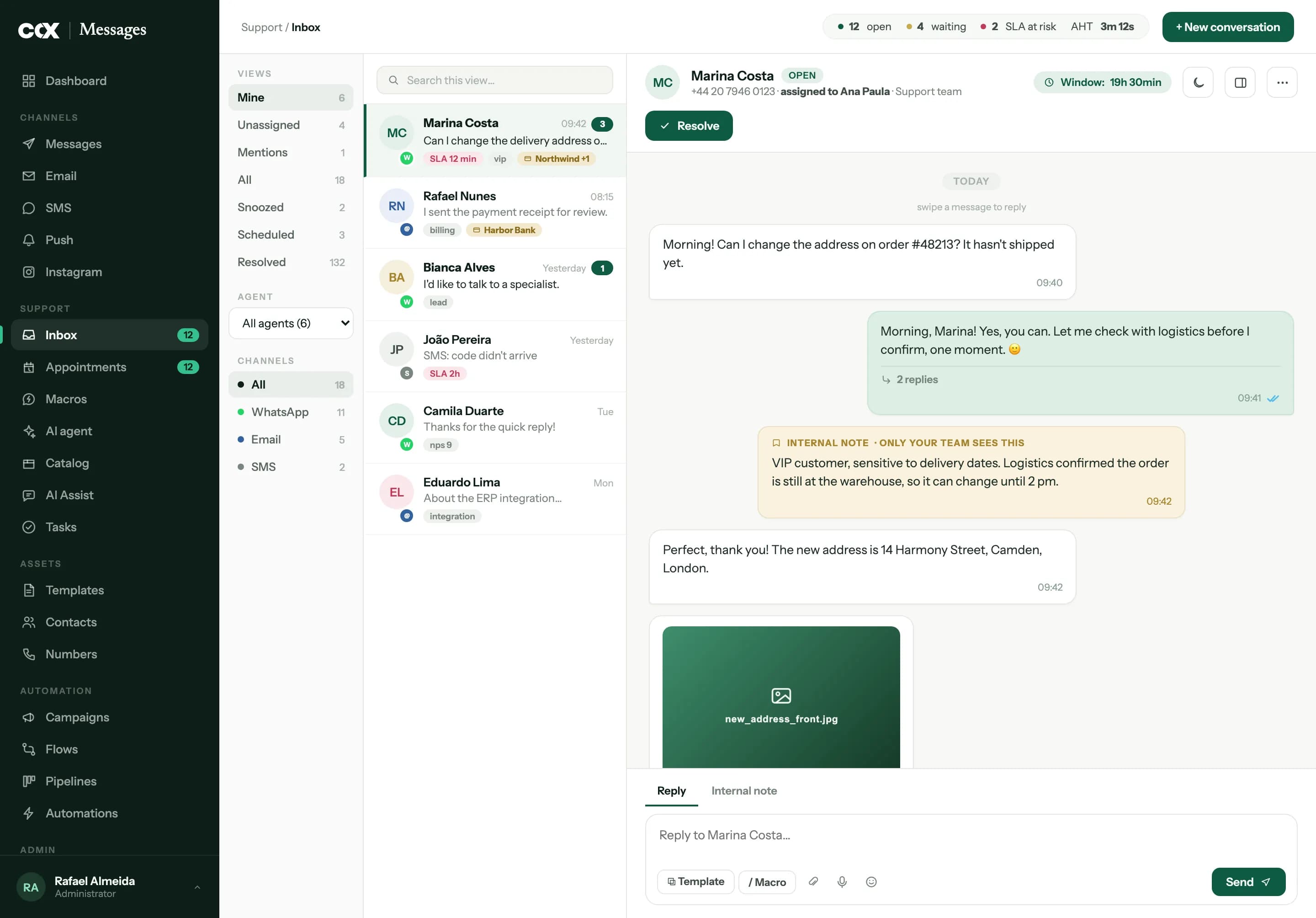The height and width of the screenshot is (918, 1316).
Task: Switch to the Internal note tab
Action: click(744, 791)
